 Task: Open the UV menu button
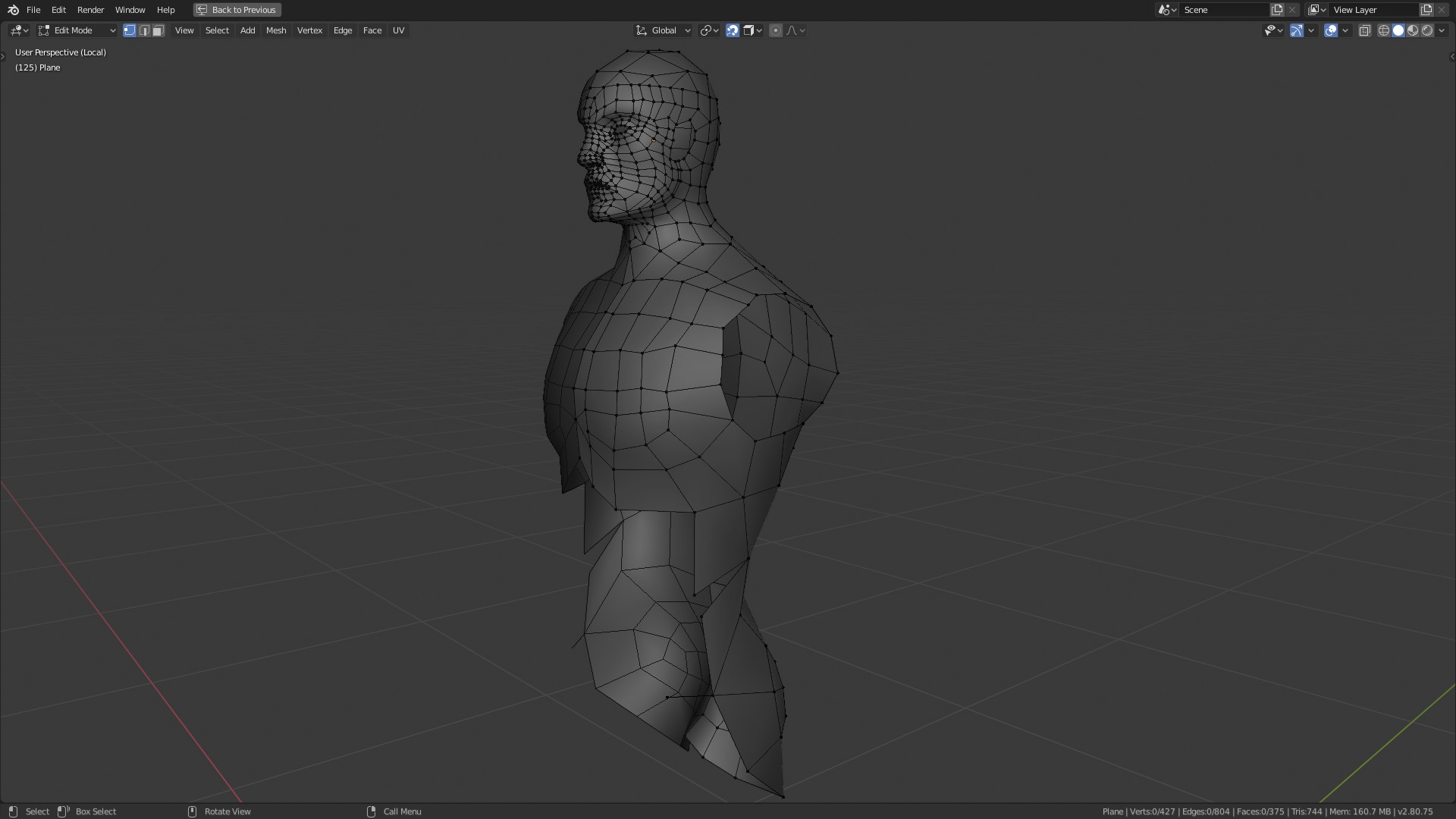(x=398, y=30)
